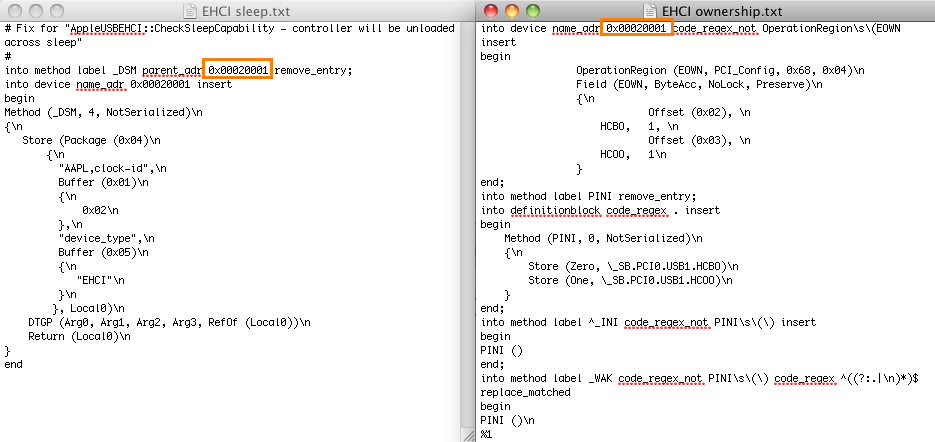
Task: Click 'remove_entry;' on the _DSM parent_adr line
Action: coord(314,70)
